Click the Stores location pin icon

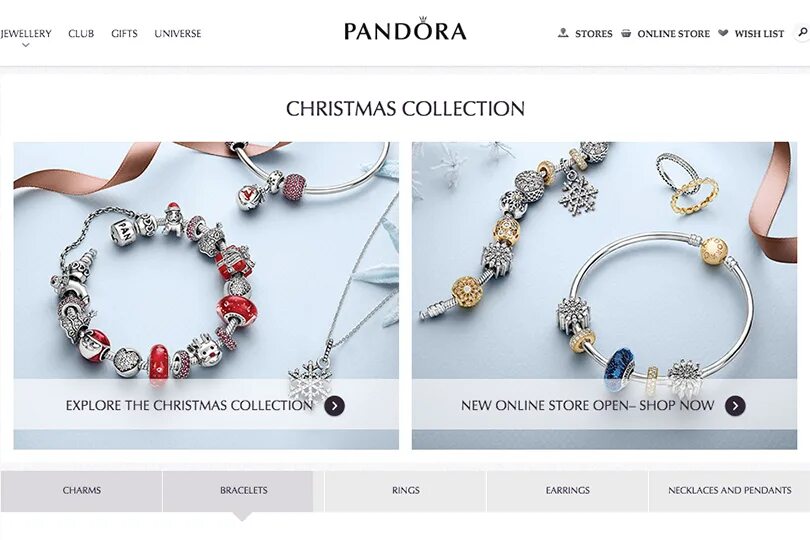click(x=563, y=33)
